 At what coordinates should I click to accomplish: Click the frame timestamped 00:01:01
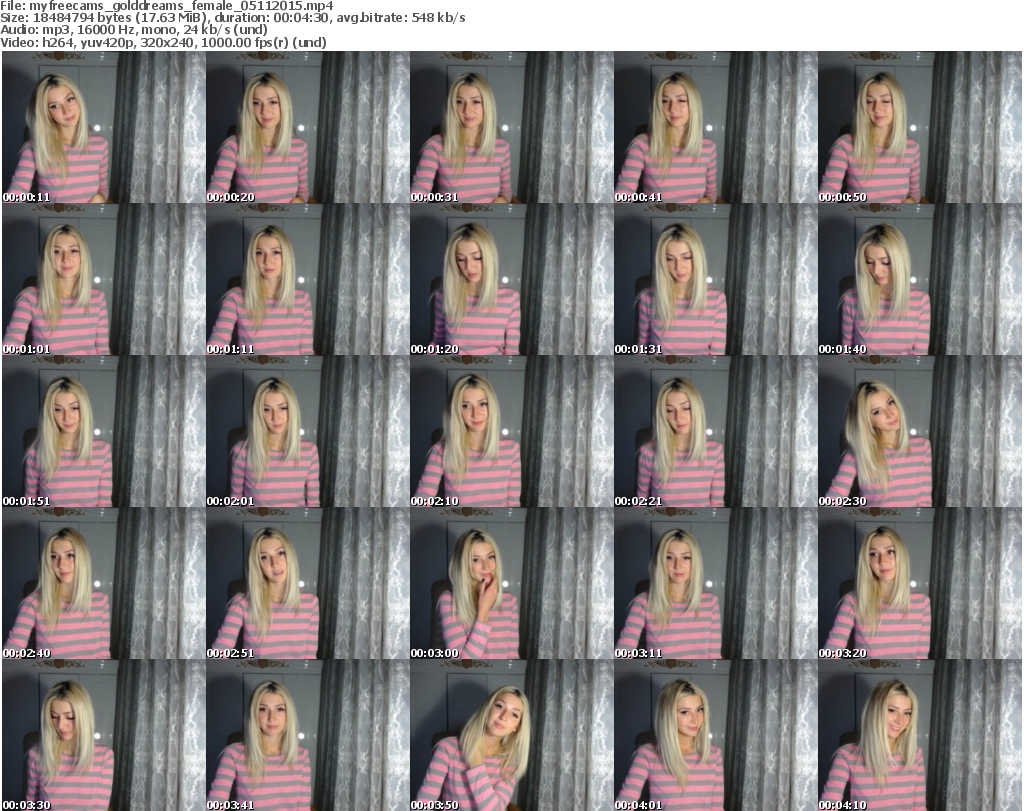(x=103, y=280)
